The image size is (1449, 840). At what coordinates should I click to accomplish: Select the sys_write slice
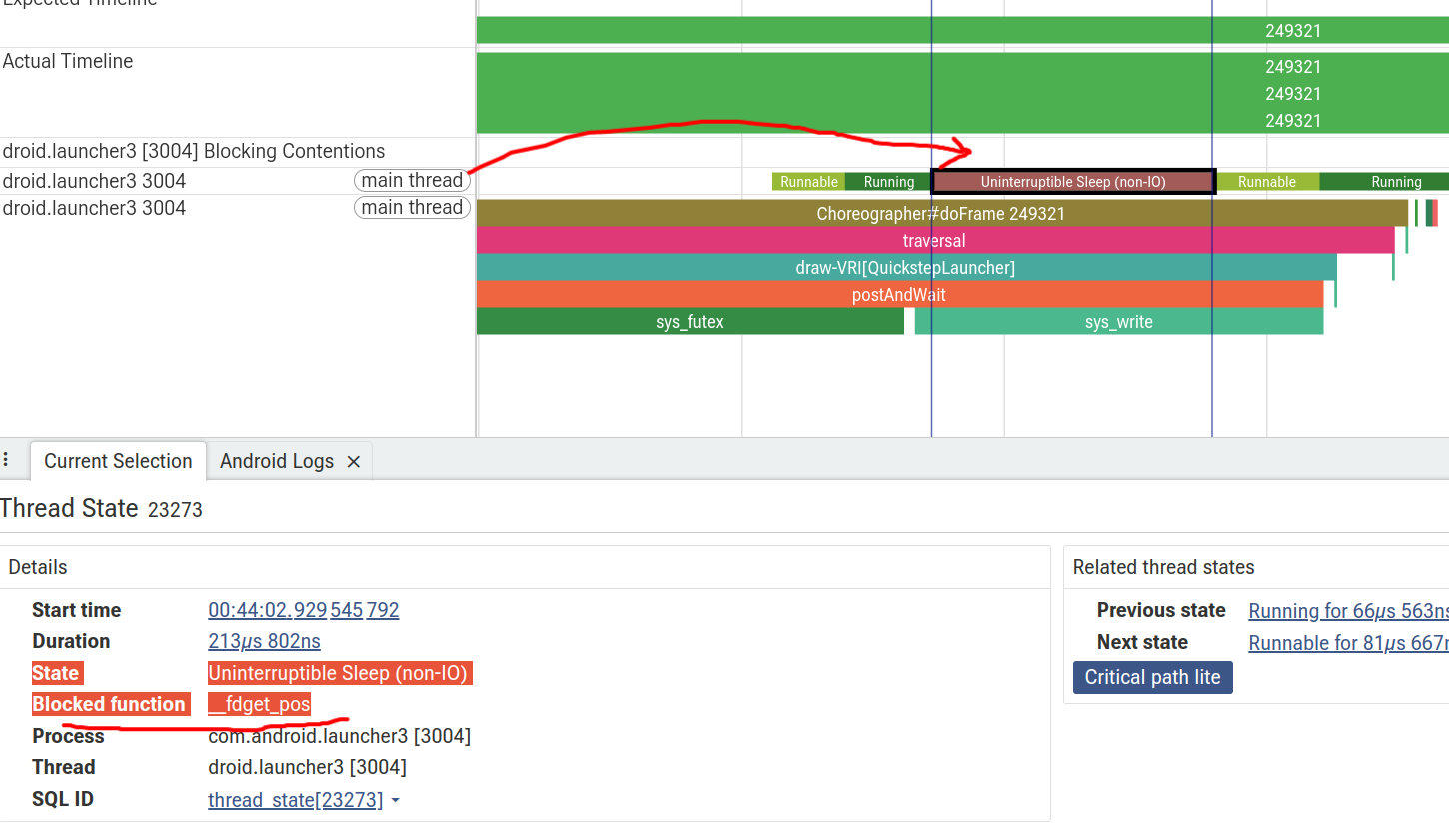[x=1119, y=321]
